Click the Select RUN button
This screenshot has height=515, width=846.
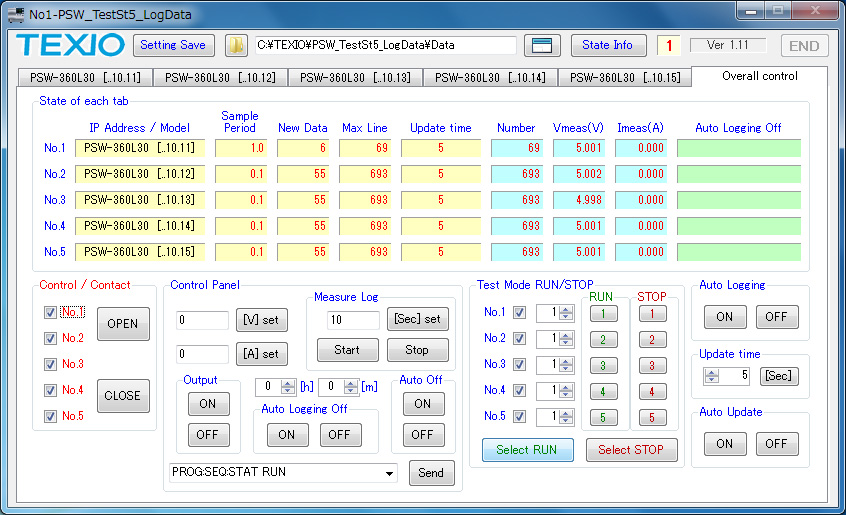pos(527,450)
